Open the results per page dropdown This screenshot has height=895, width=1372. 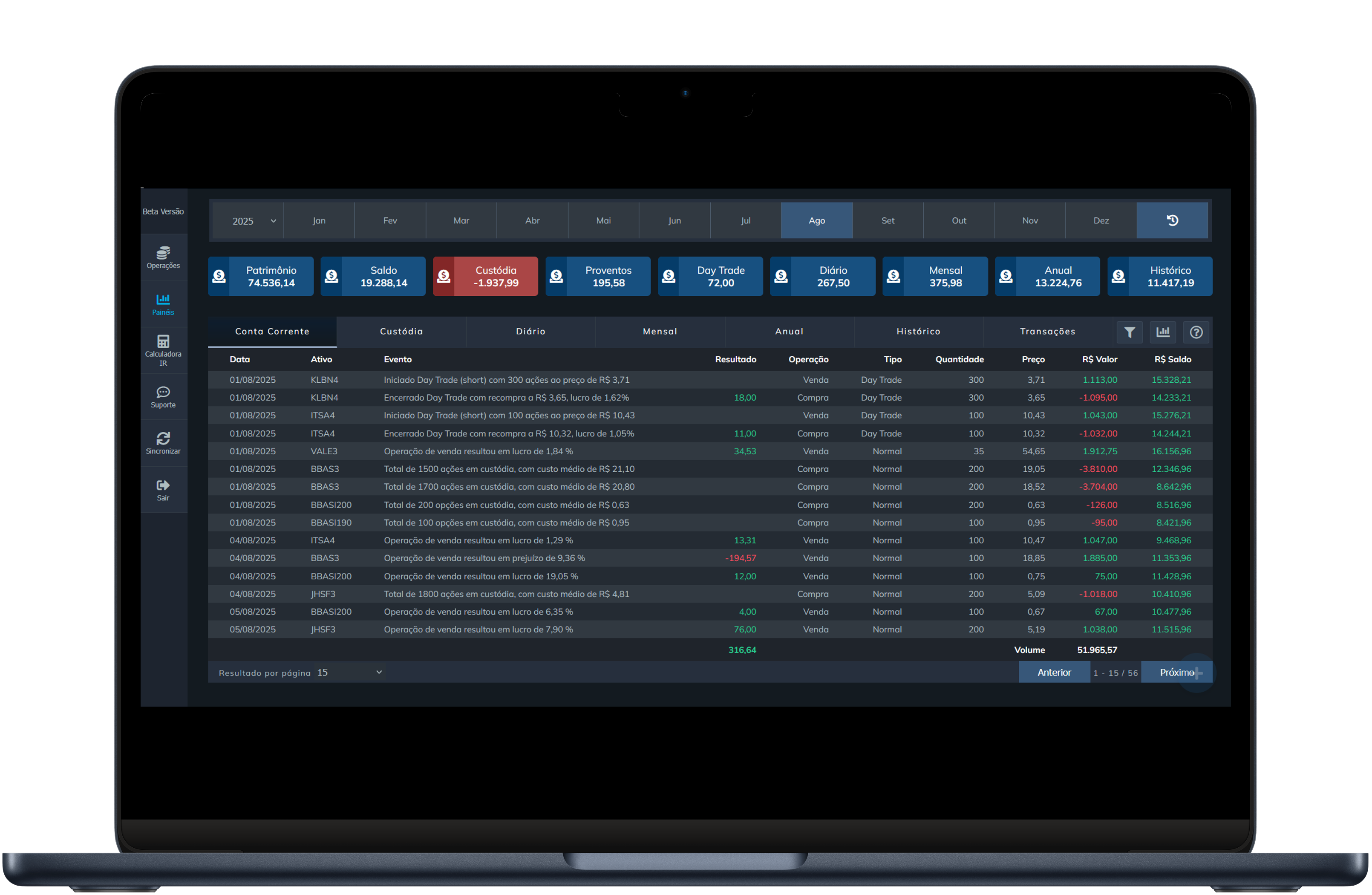(x=349, y=673)
